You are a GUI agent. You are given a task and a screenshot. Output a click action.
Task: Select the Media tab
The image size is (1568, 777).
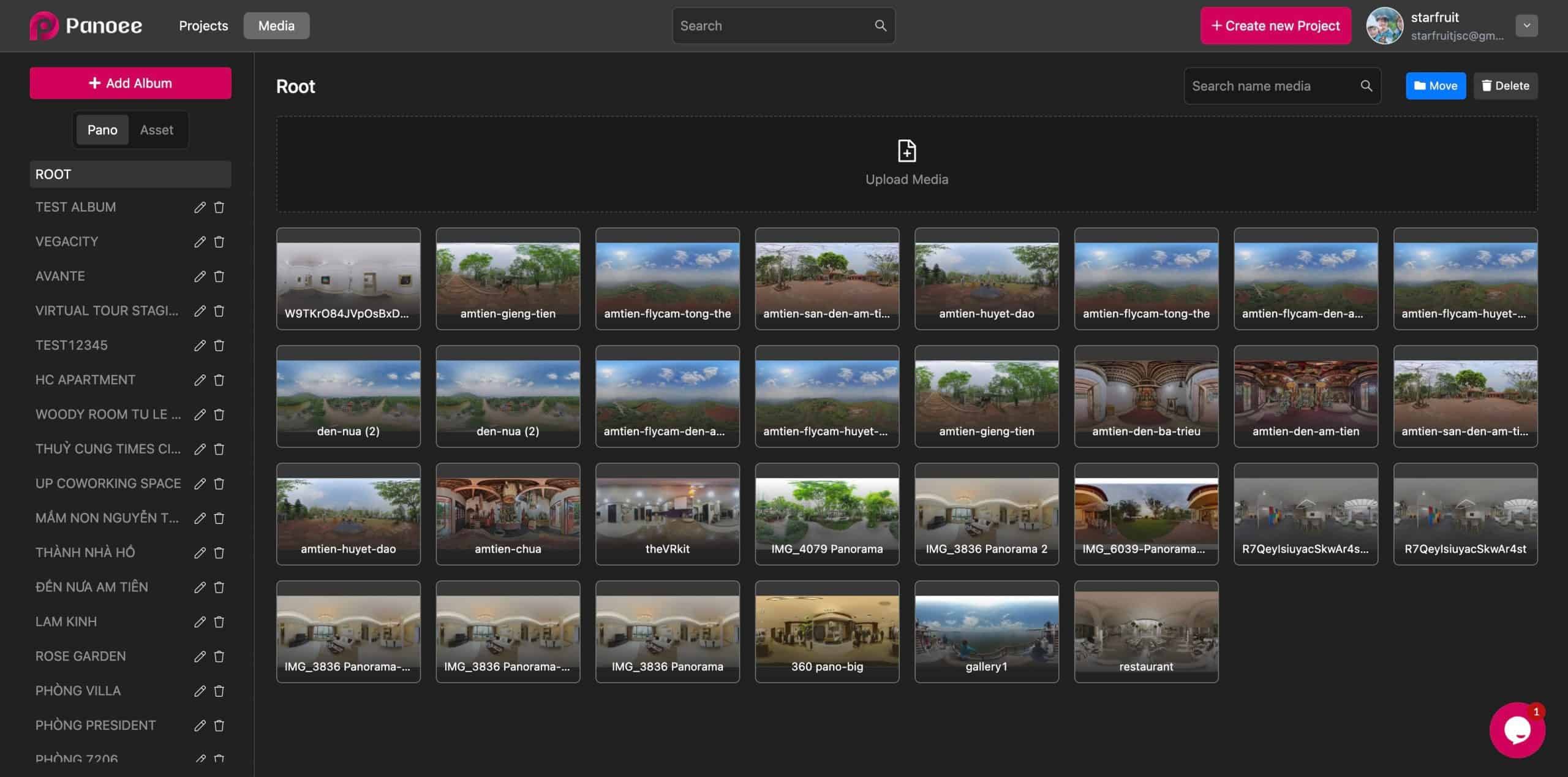[276, 26]
